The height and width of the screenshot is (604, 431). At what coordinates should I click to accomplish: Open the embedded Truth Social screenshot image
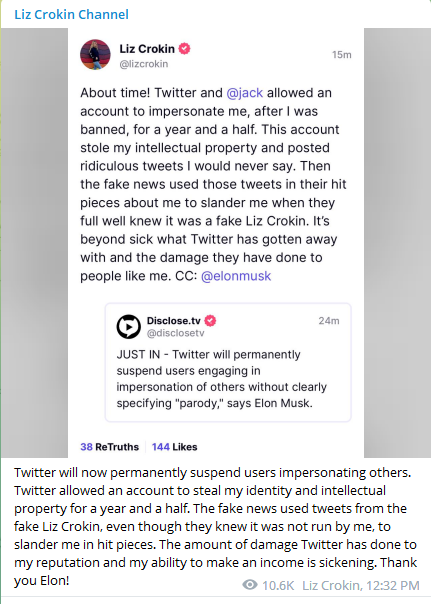click(x=216, y=243)
